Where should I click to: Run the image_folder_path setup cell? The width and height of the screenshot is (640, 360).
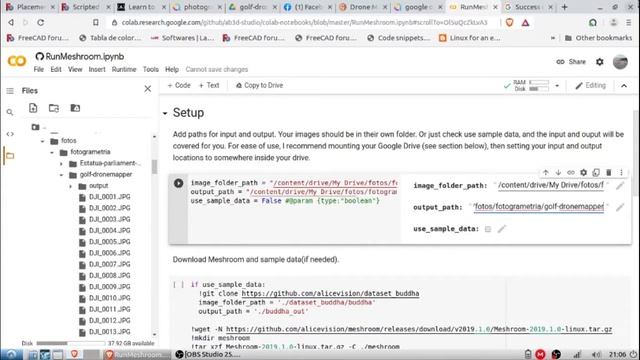178,183
